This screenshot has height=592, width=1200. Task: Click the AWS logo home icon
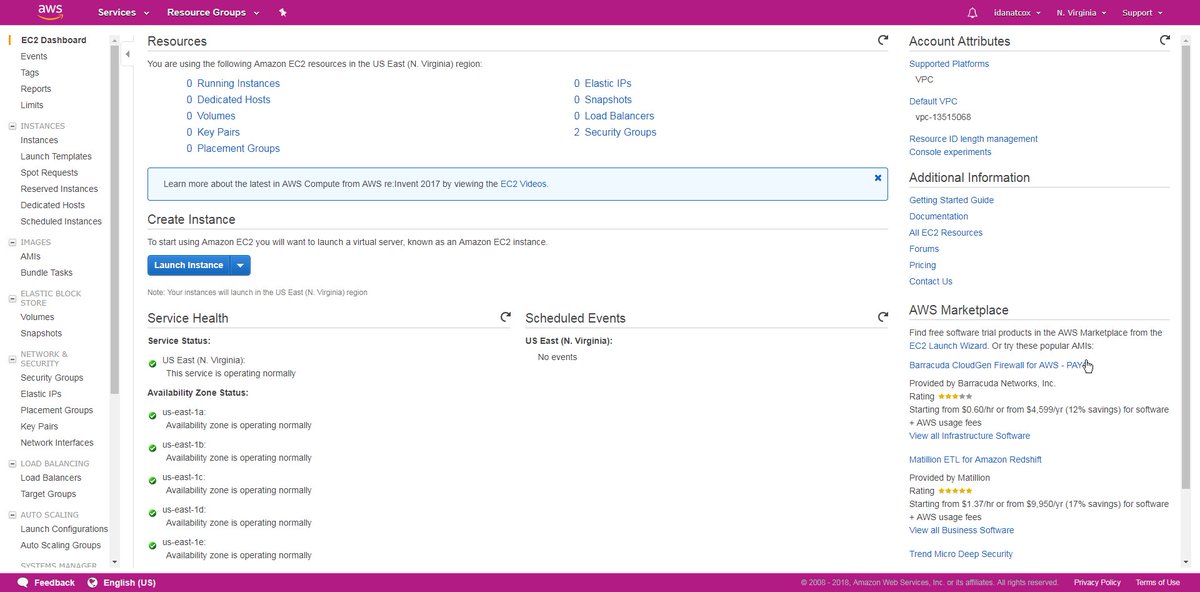pos(50,12)
